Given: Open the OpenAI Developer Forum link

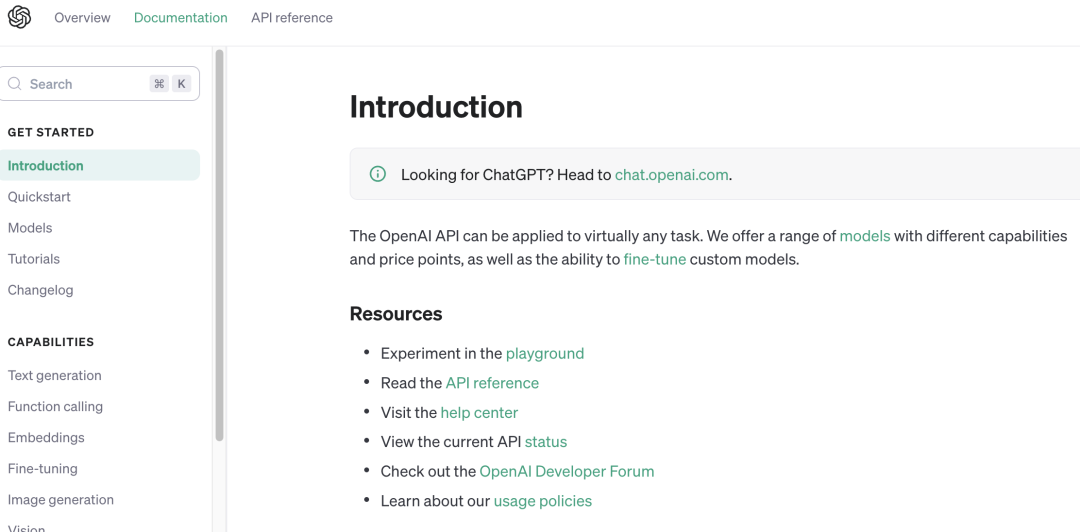Looking at the screenshot, I should 567,471.
